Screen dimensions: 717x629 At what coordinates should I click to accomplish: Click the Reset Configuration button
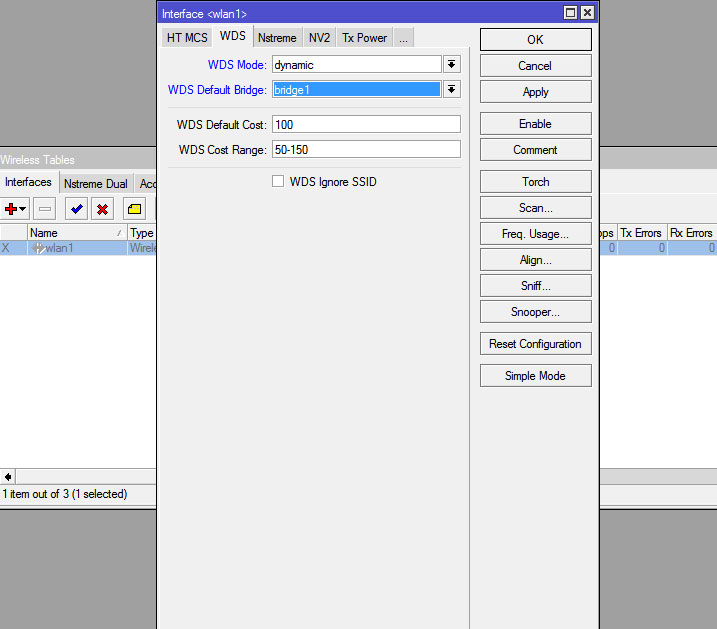pos(535,344)
